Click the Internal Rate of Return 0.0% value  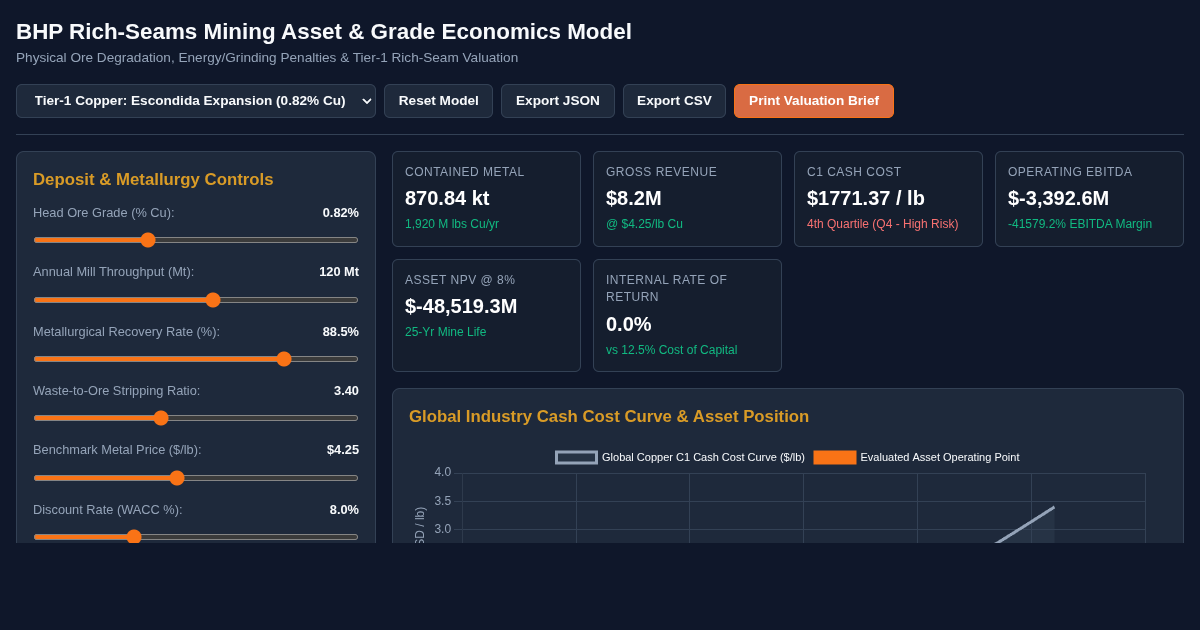pos(629,324)
